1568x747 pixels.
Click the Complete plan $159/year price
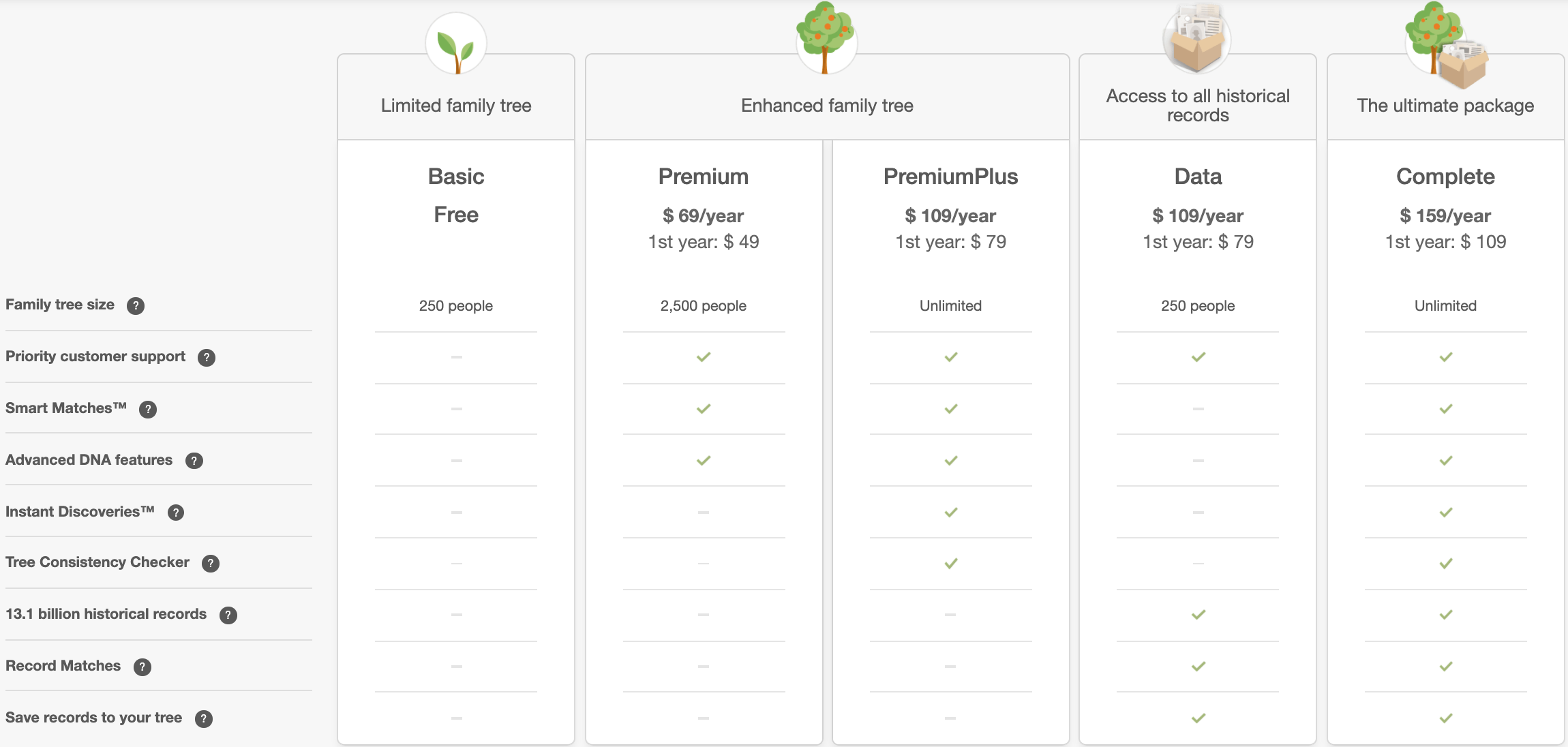pyautogui.click(x=1445, y=215)
